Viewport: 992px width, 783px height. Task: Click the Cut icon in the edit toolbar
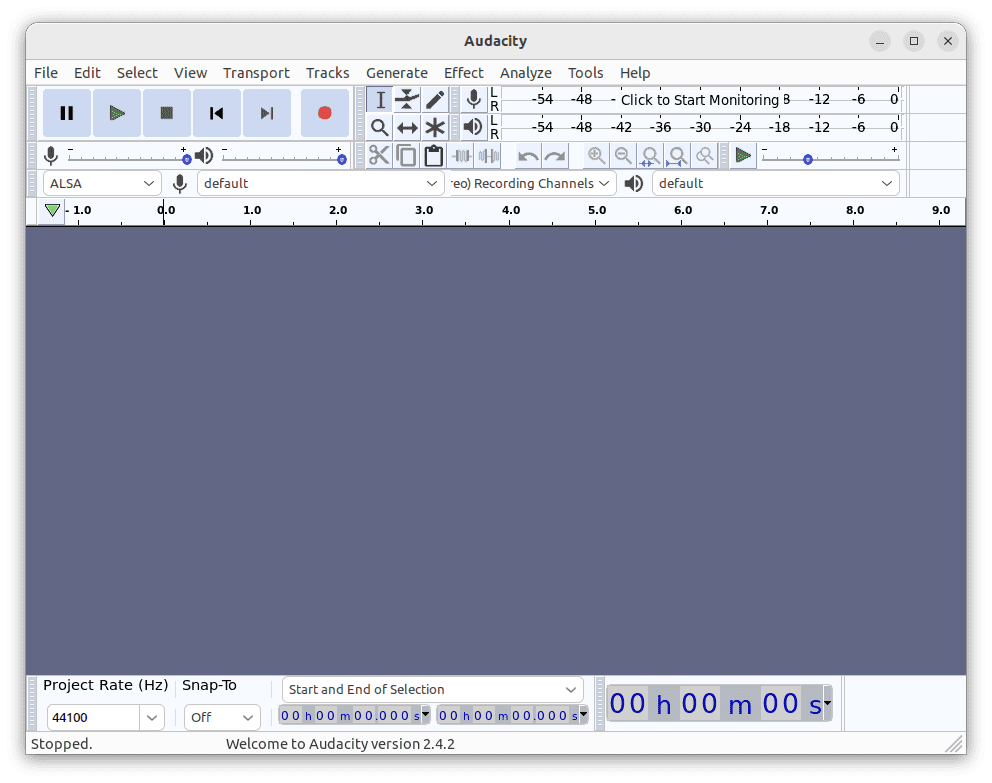(379, 155)
